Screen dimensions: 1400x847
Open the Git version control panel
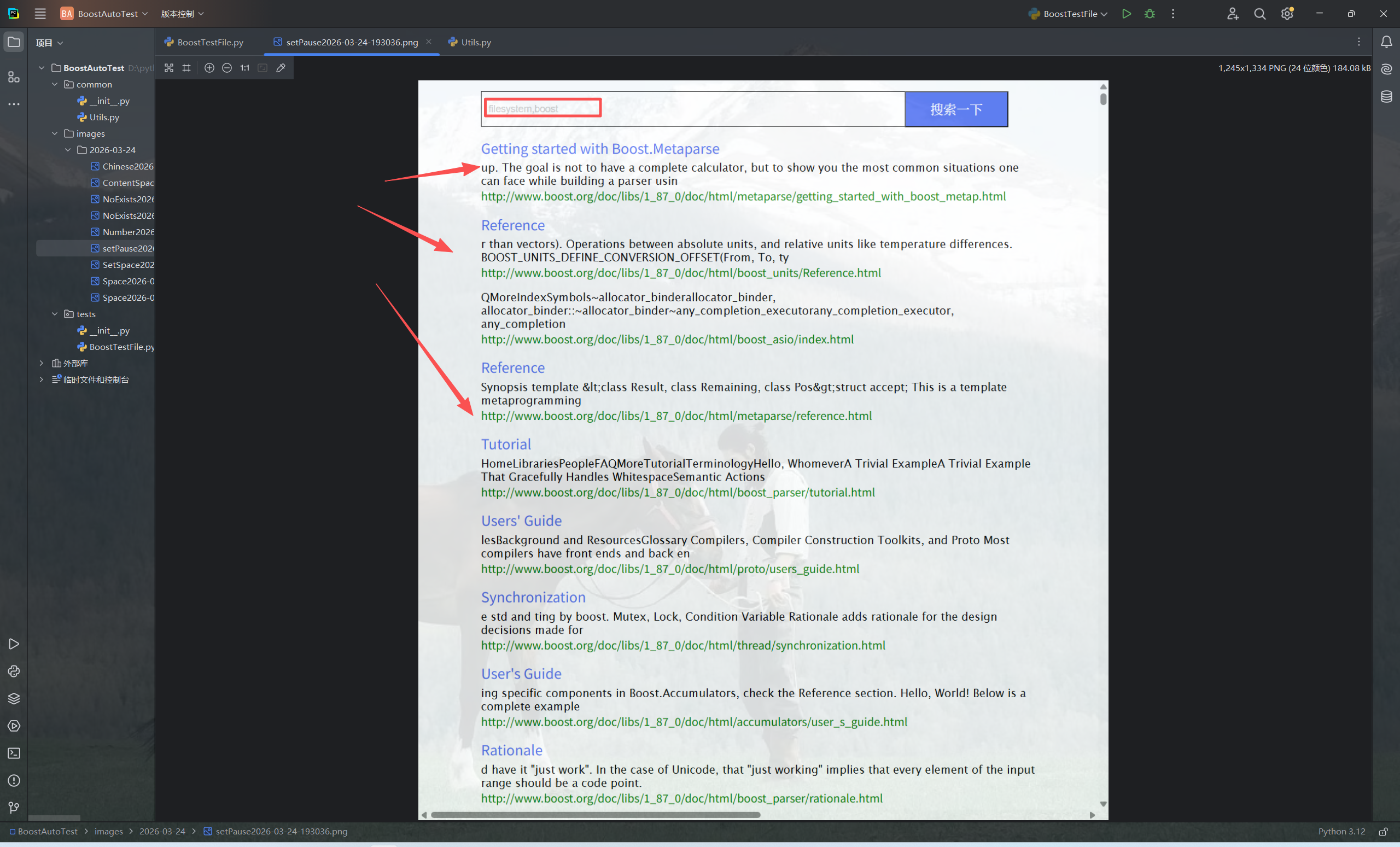pos(14,807)
